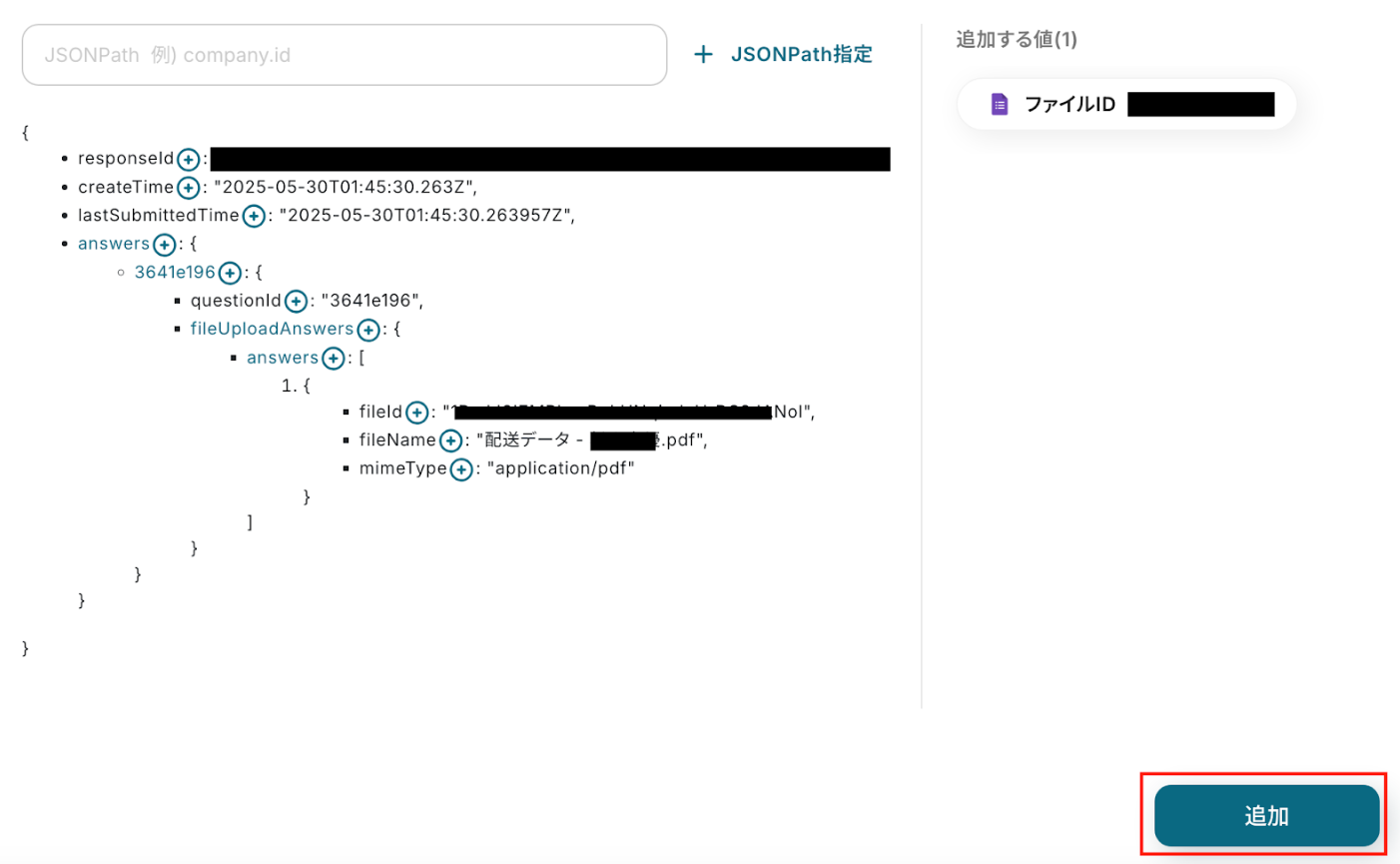Click the fileName key label
1400x864 pixels.
pos(397,439)
